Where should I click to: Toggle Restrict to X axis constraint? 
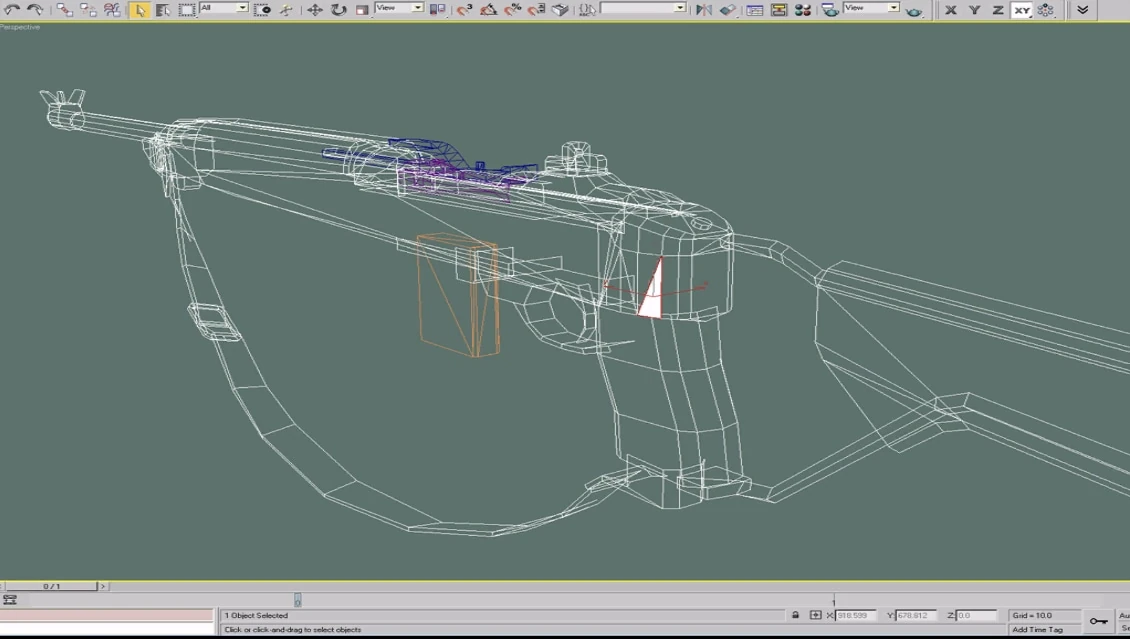[x=950, y=9]
